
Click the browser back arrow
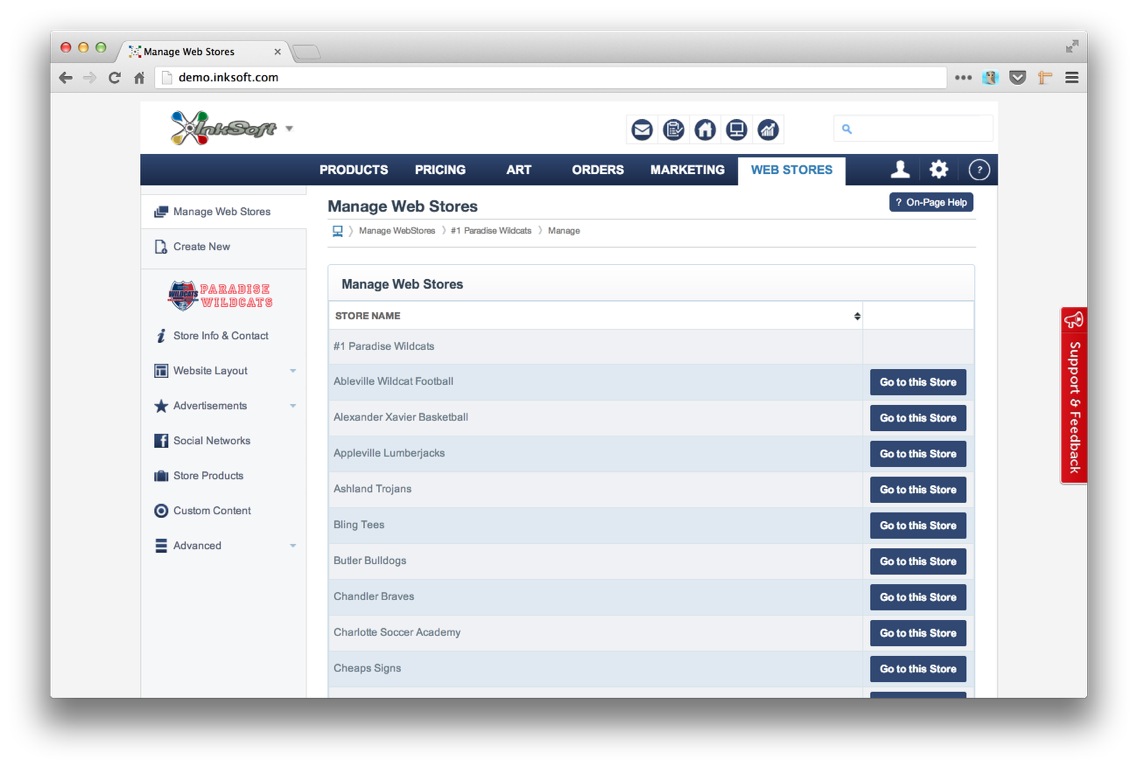pos(66,78)
